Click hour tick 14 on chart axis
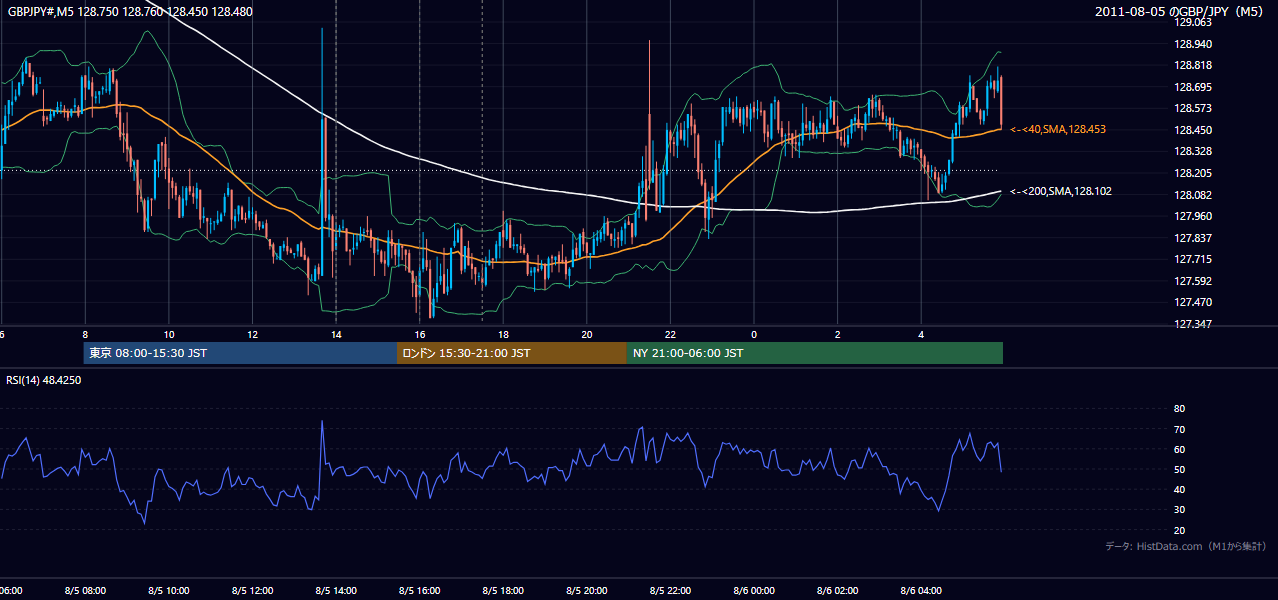Screen dimensions: 1278x600 pos(336,334)
